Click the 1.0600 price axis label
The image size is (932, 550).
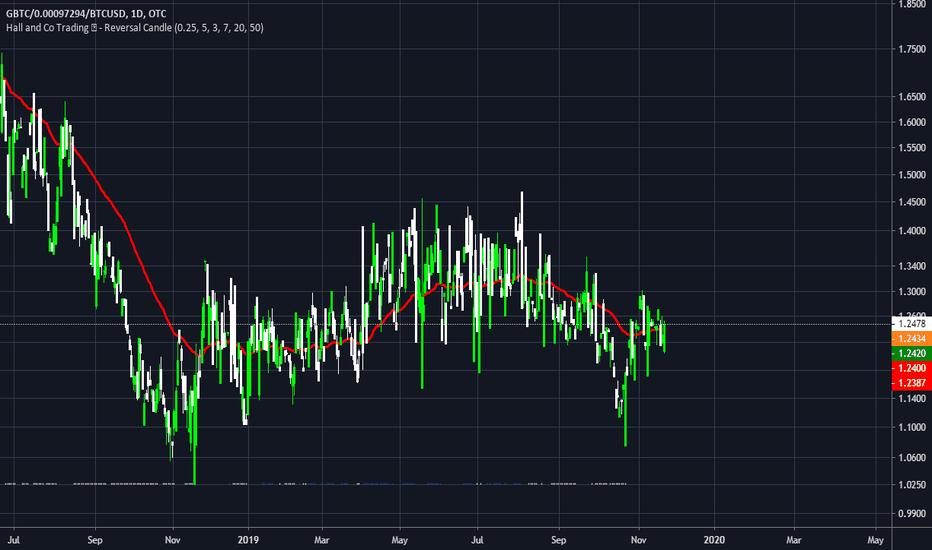pos(912,457)
